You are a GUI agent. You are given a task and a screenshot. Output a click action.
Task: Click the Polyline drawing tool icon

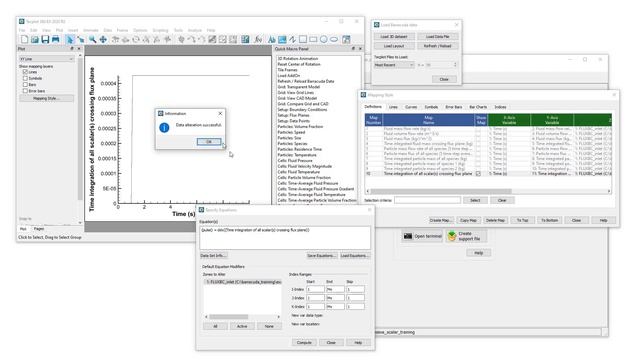pyautogui.click(x=293, y=40)
